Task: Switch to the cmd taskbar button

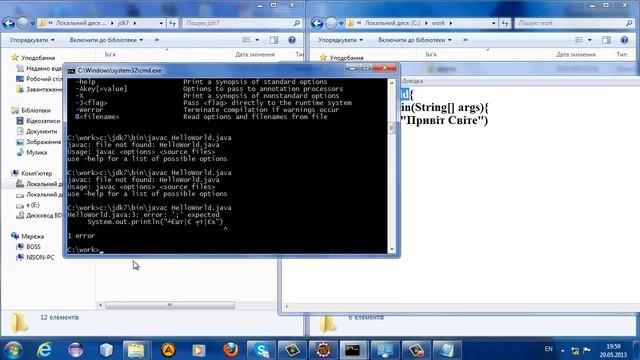Action: pos(353,350)
